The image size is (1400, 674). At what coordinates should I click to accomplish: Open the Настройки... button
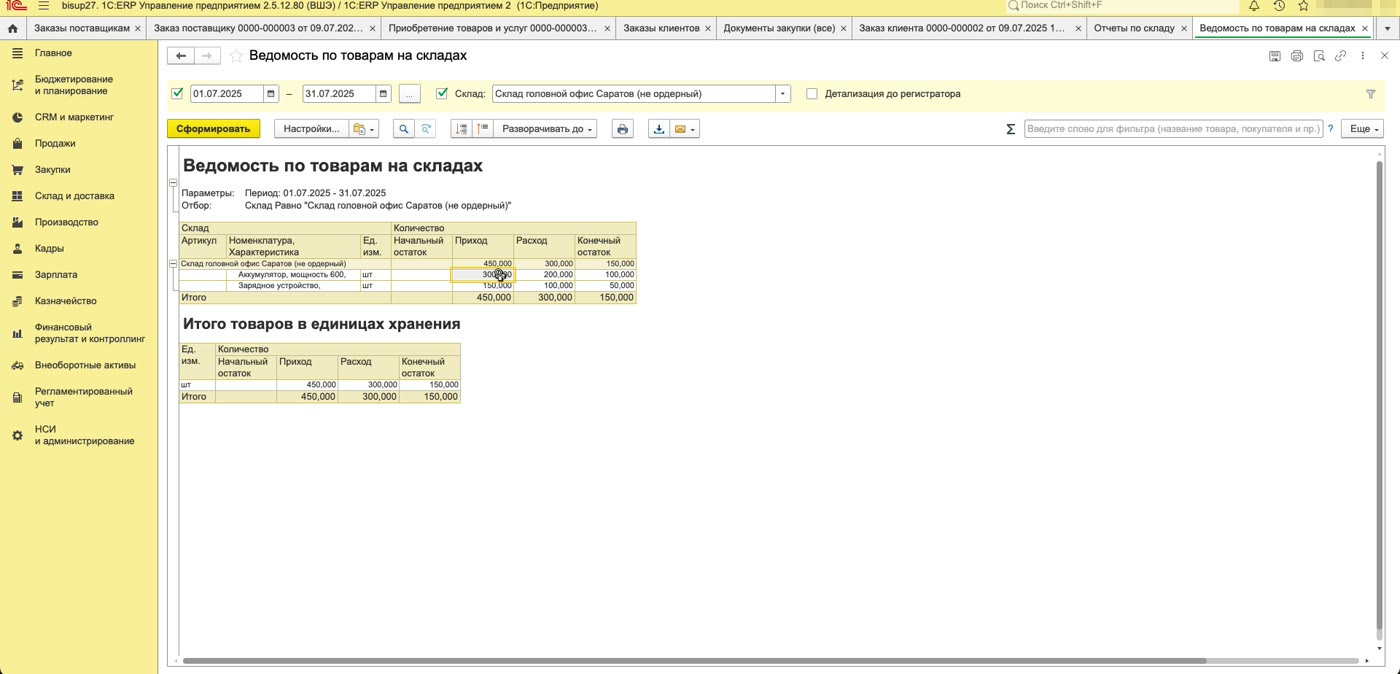[311, 129]
